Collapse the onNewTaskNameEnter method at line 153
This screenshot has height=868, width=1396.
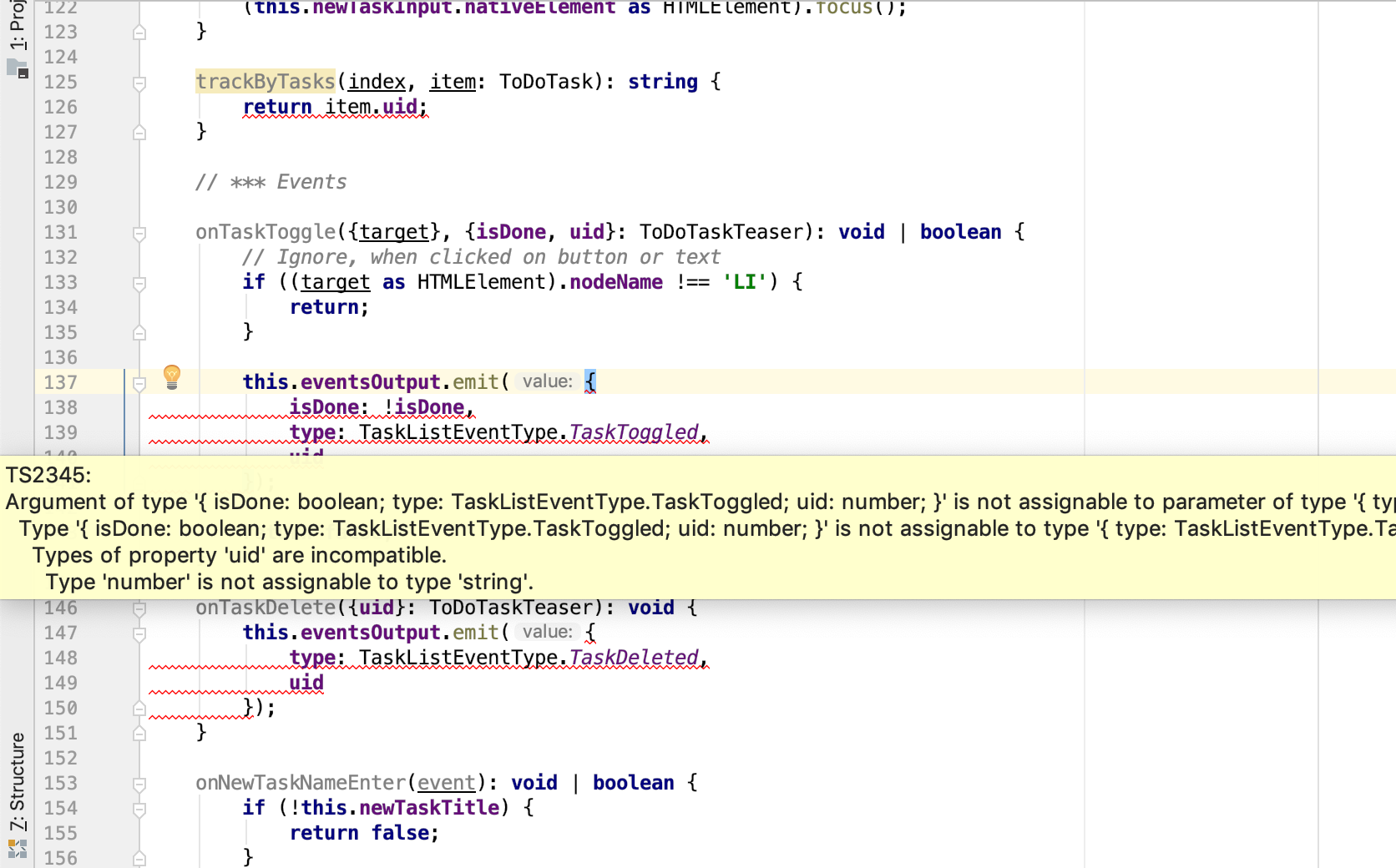(x=139, y=784)
